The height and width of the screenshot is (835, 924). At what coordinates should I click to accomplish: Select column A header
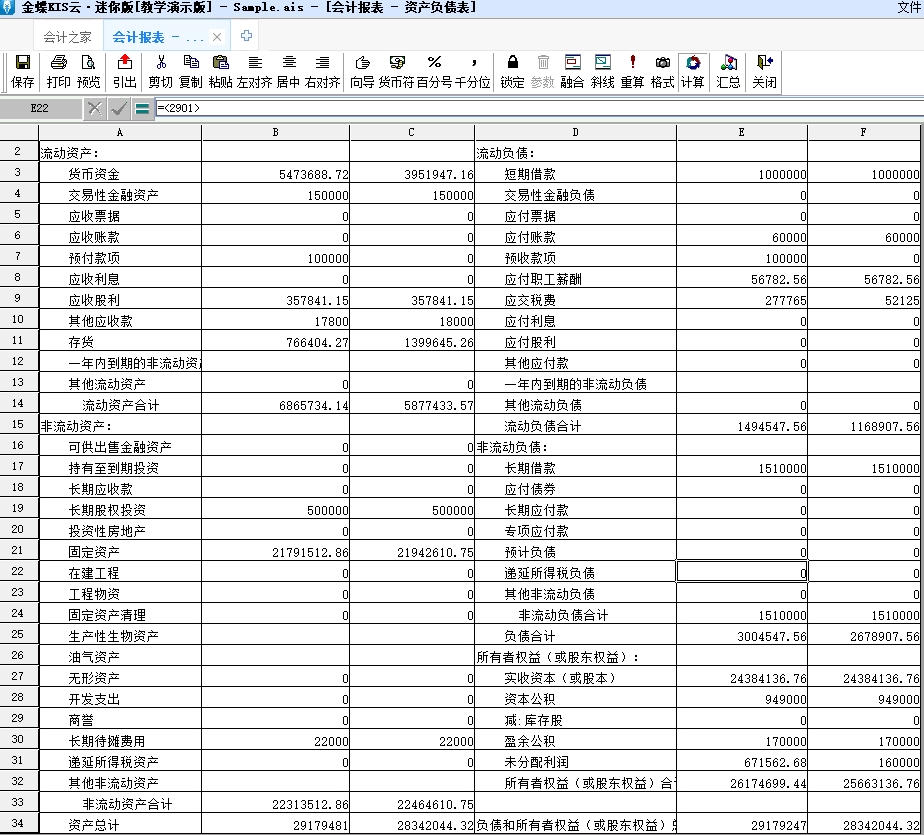click(120, 133)
